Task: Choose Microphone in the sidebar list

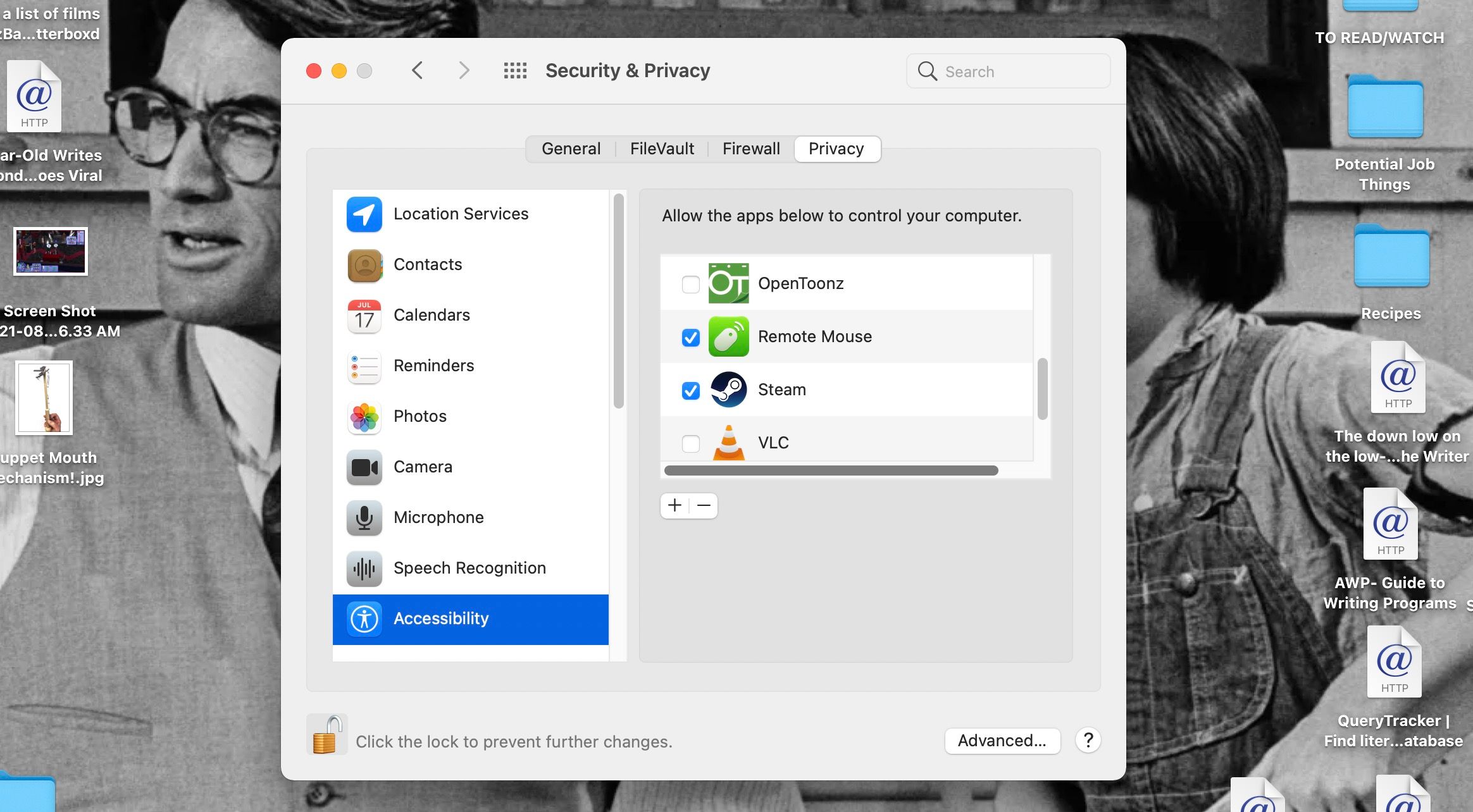Action: (x=438, y=517)
